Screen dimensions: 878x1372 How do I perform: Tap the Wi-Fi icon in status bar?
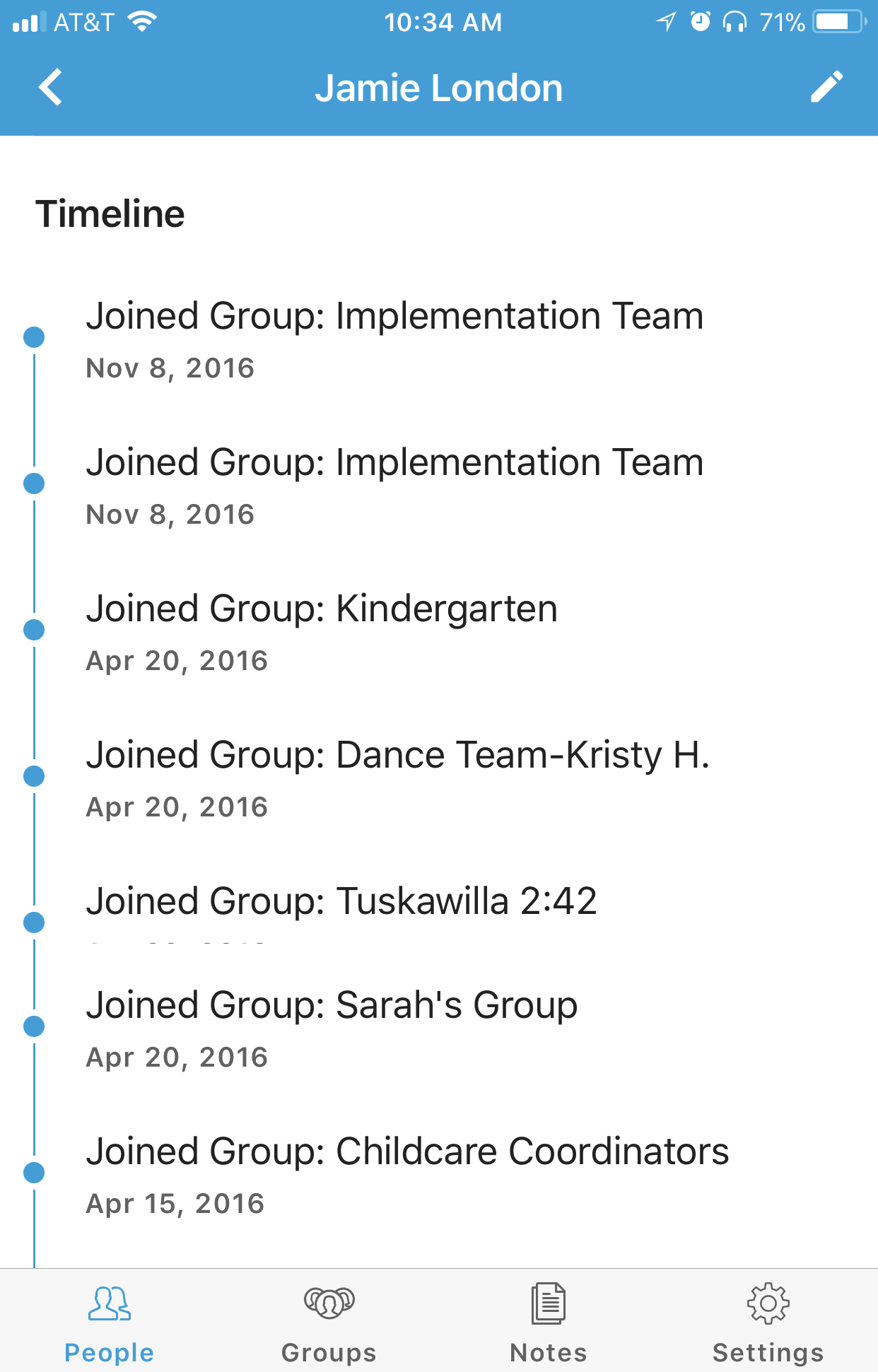(142, 22)
